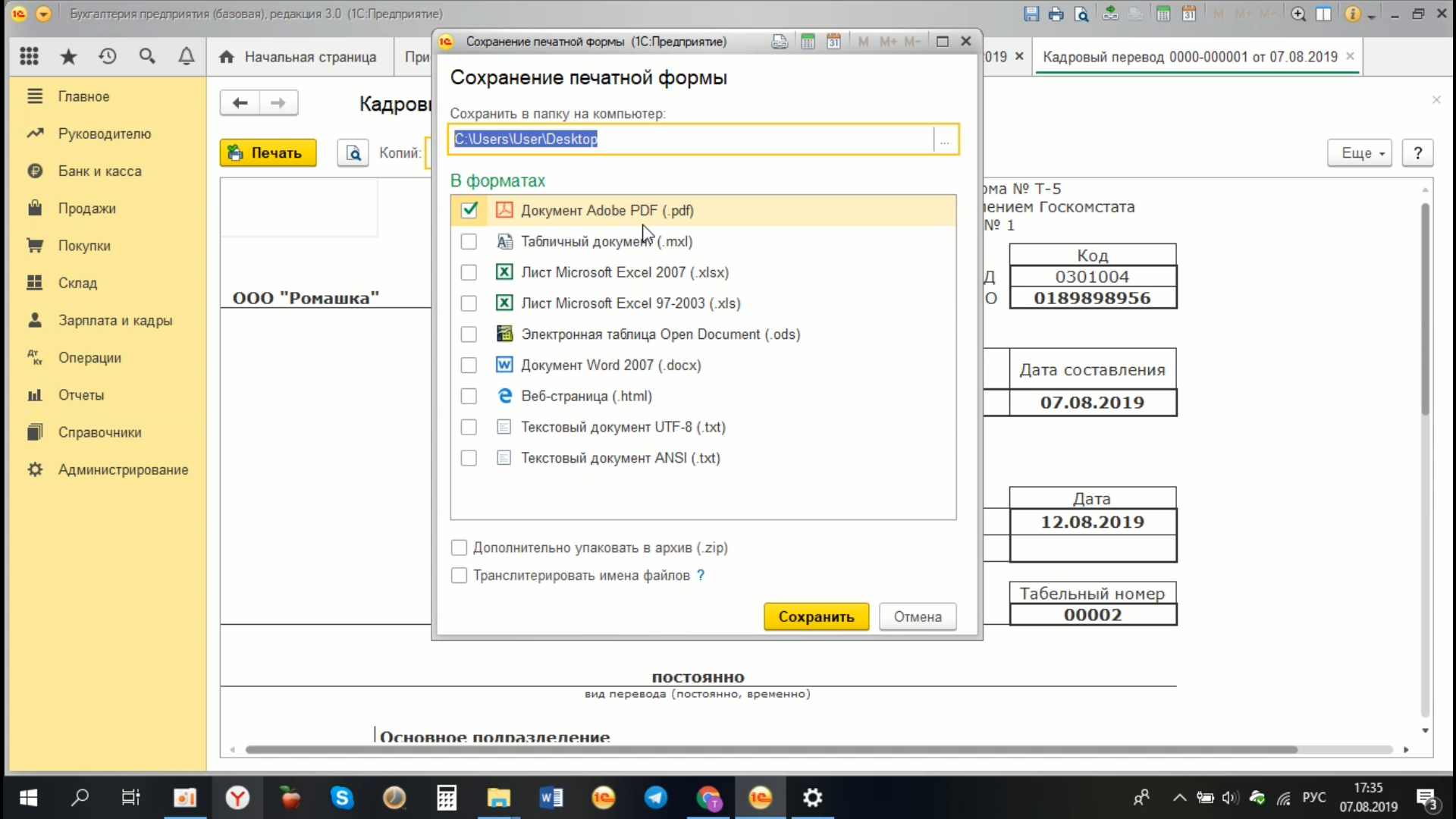Enable Документ Word 2007 (.docx) format
Screen dimensions: 1456x819
(x=469, y=366)
